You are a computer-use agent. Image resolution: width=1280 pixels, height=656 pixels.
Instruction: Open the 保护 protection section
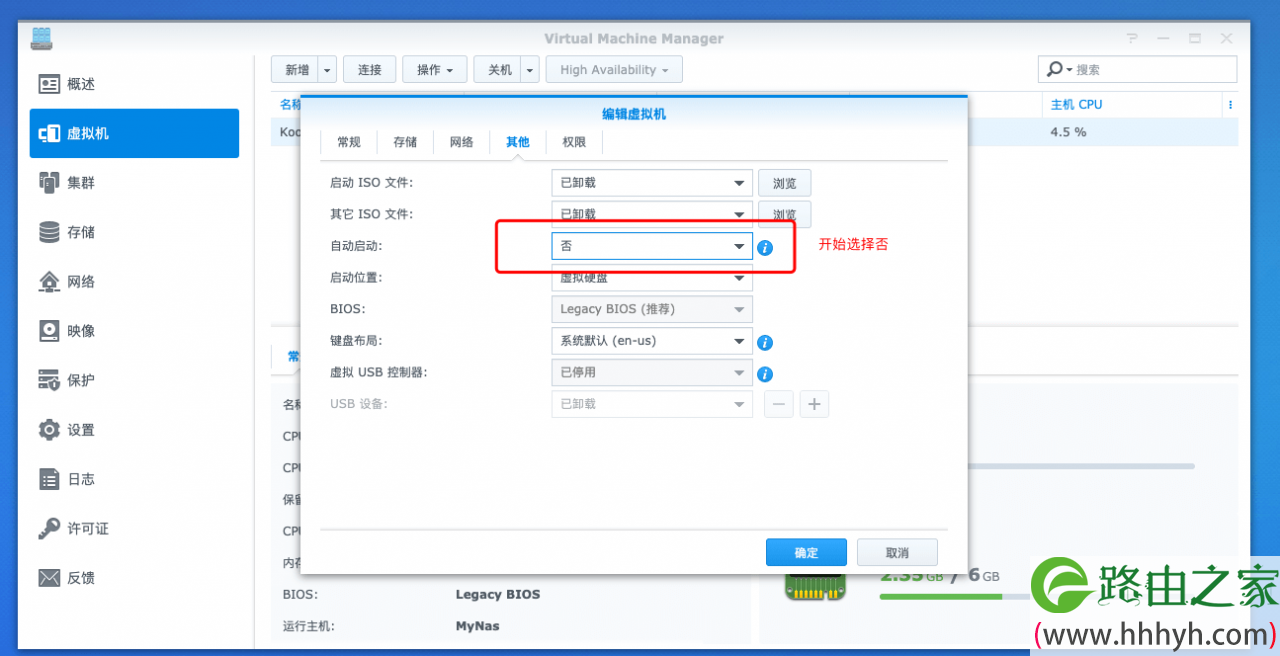tap(134, 380)
